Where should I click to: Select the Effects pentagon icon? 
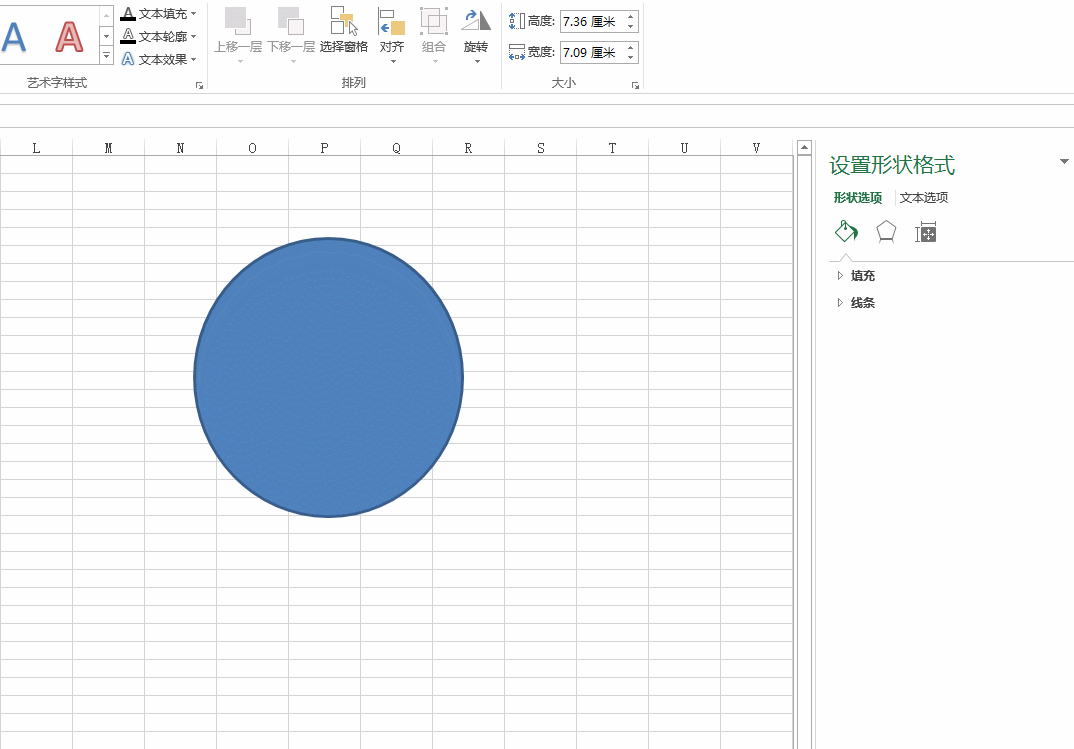point(886,232)
